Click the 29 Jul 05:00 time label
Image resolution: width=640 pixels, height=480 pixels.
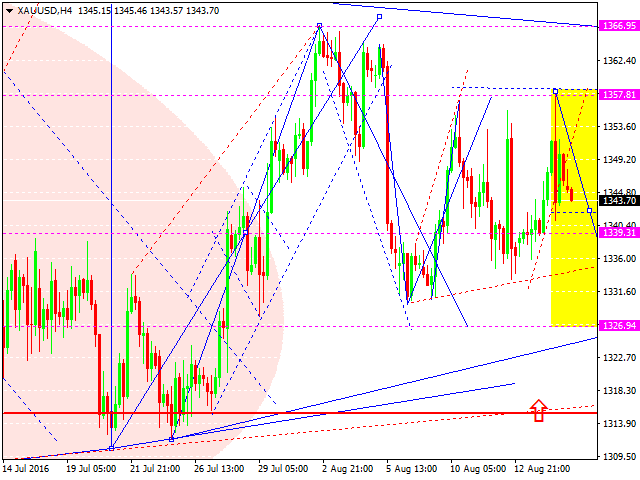(x=283, y=469)
